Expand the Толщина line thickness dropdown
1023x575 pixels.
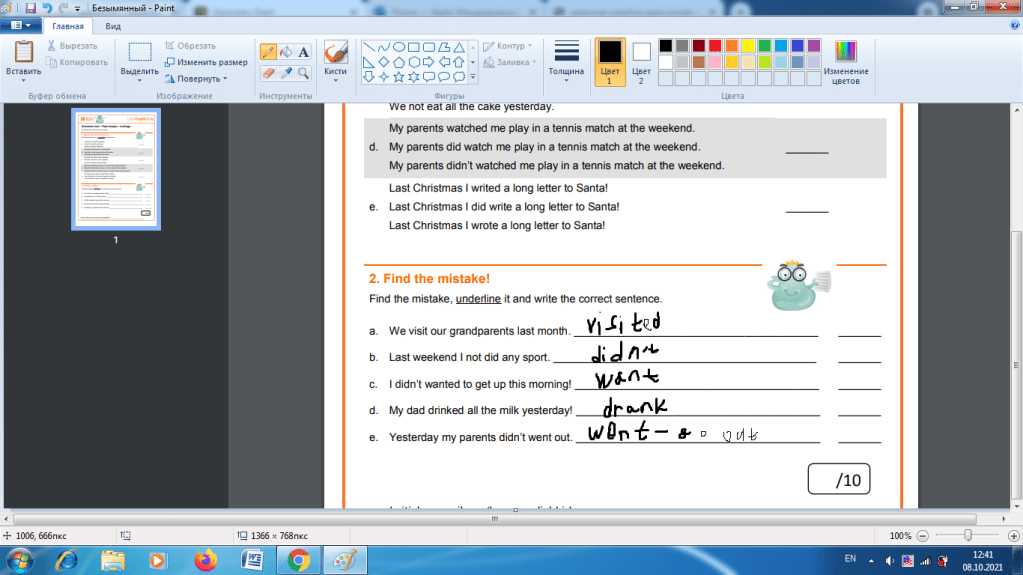(566, 61)
